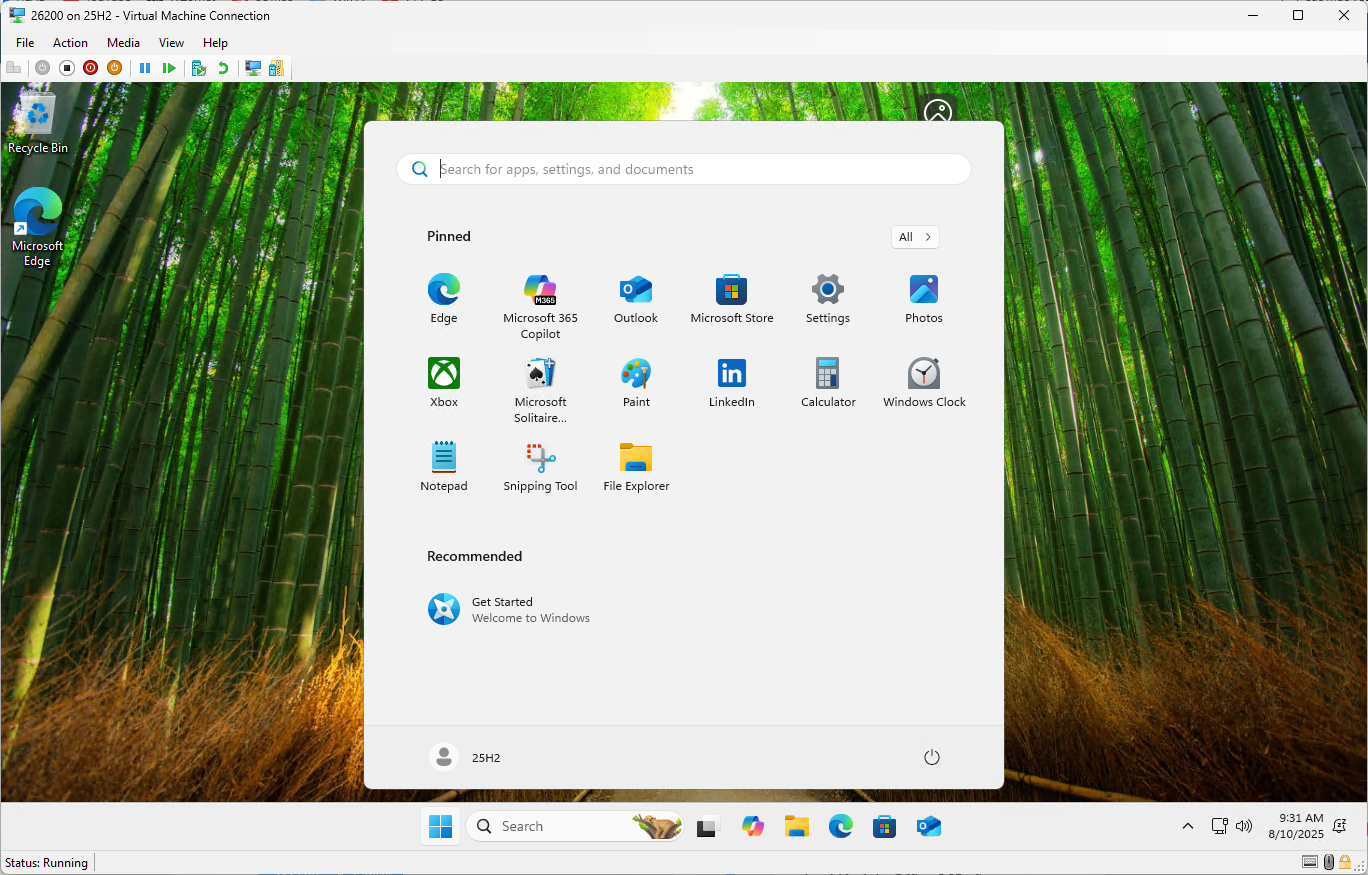Open the Photos pinned app
Image resolution: width=1368 pixels, height=875 pixels.
924,299
